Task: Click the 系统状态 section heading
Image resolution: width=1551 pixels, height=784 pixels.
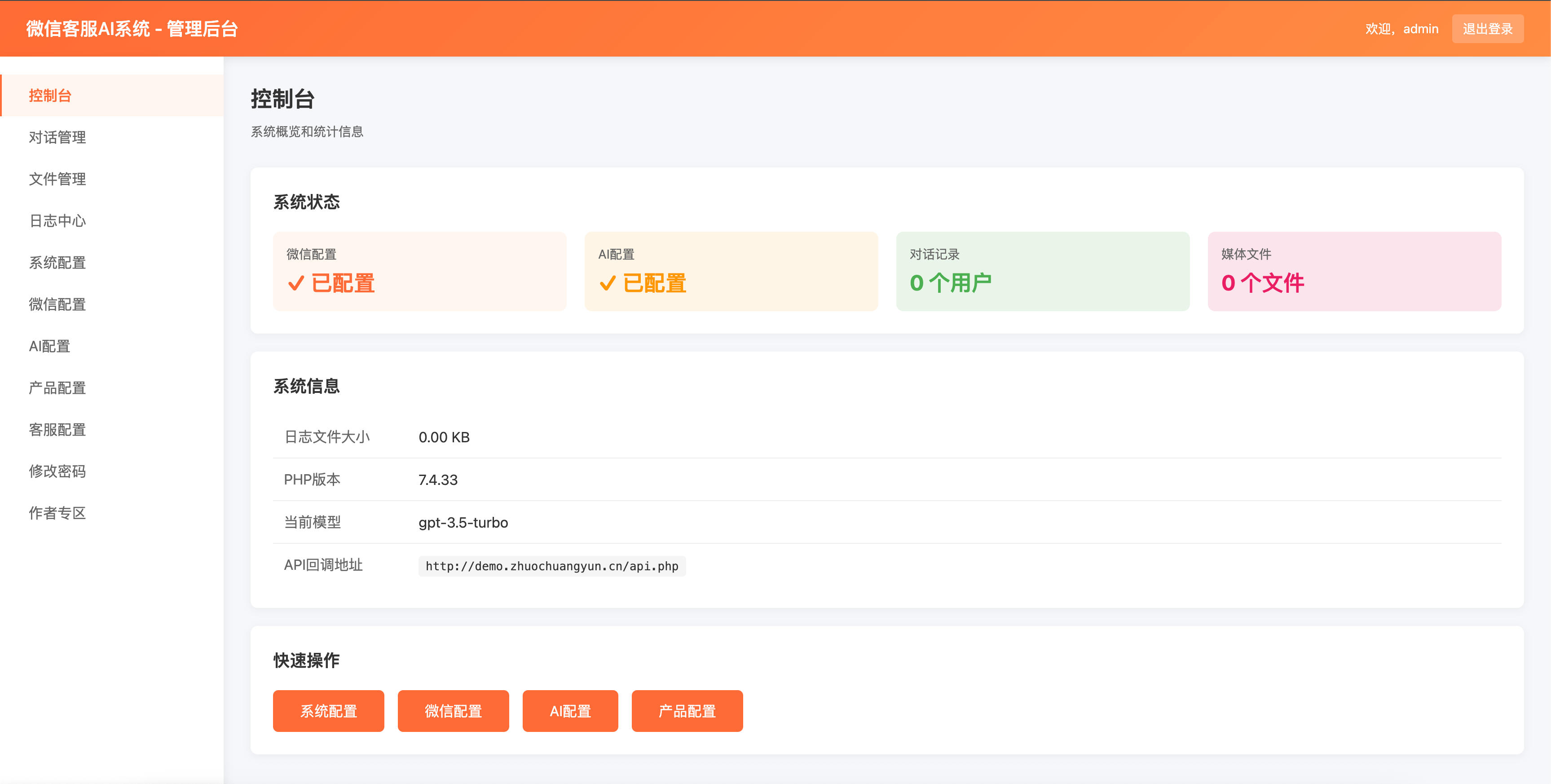Action: (306, 202)
